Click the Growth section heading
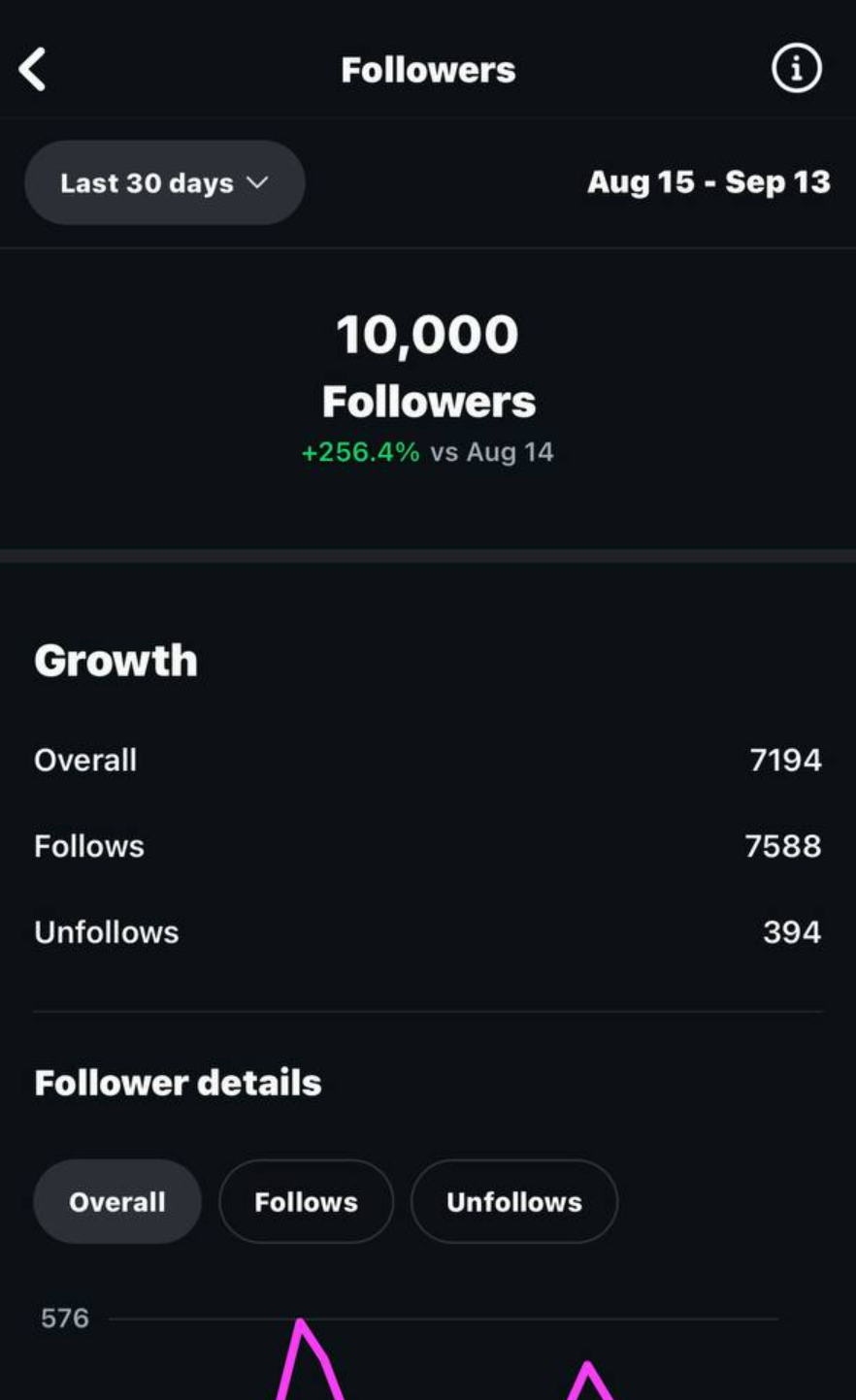Viewport: 856px width, 1400px height. [115, 661]
